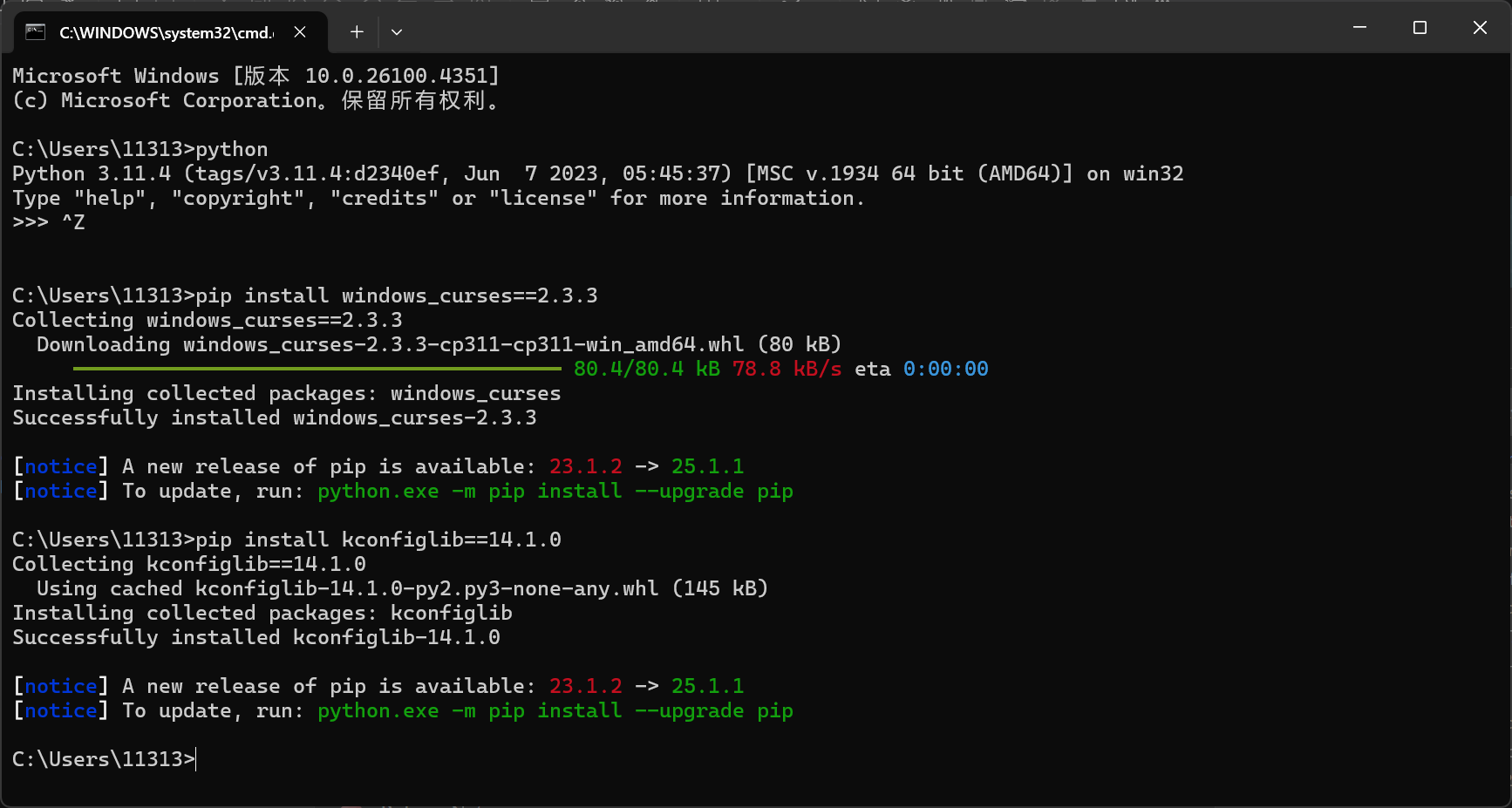The image size is (1512, 808).
Task: Close the cmd.exe tab
Action: coord(300,32)
